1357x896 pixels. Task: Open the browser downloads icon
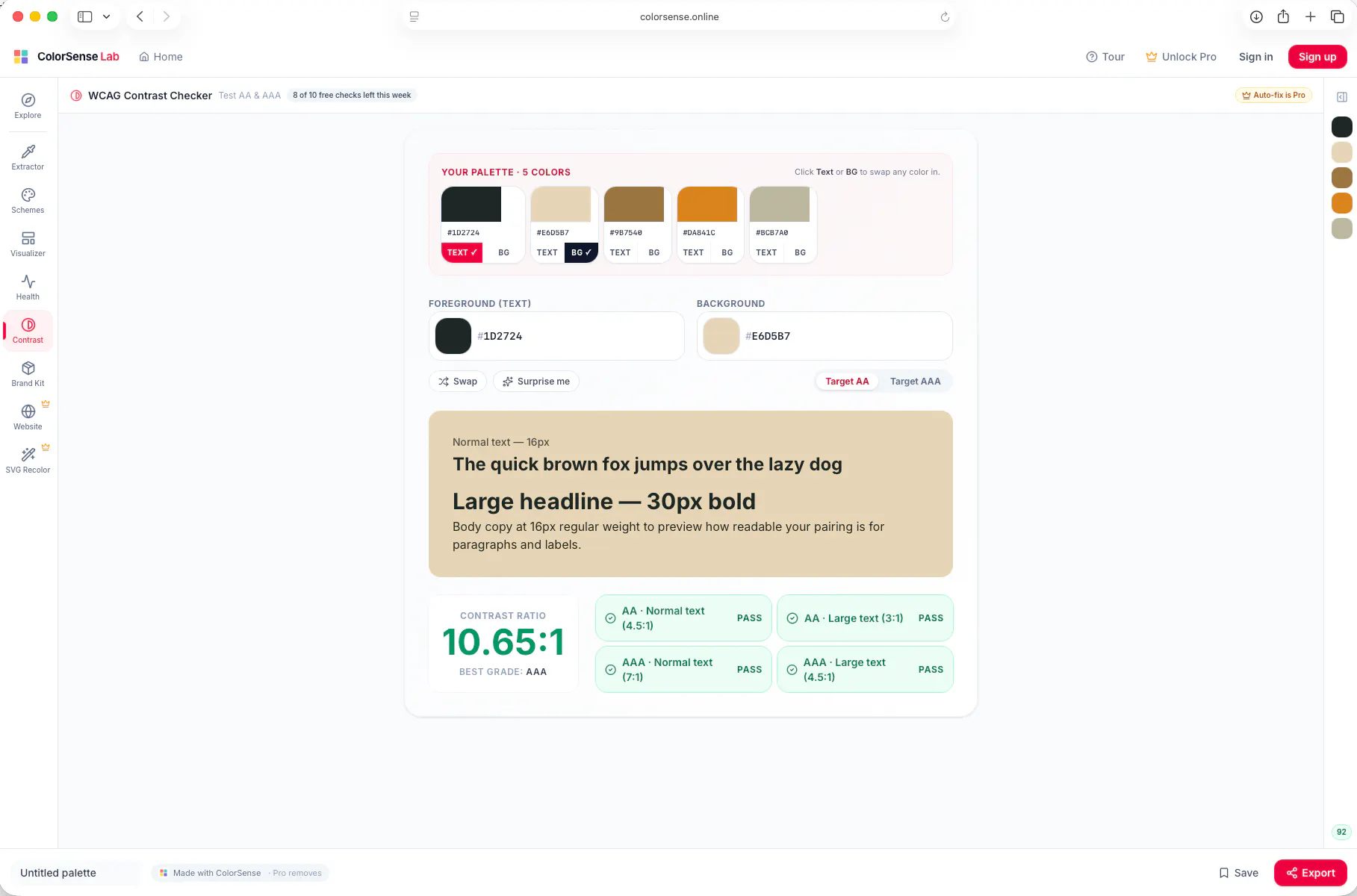tap(1256, 16)
